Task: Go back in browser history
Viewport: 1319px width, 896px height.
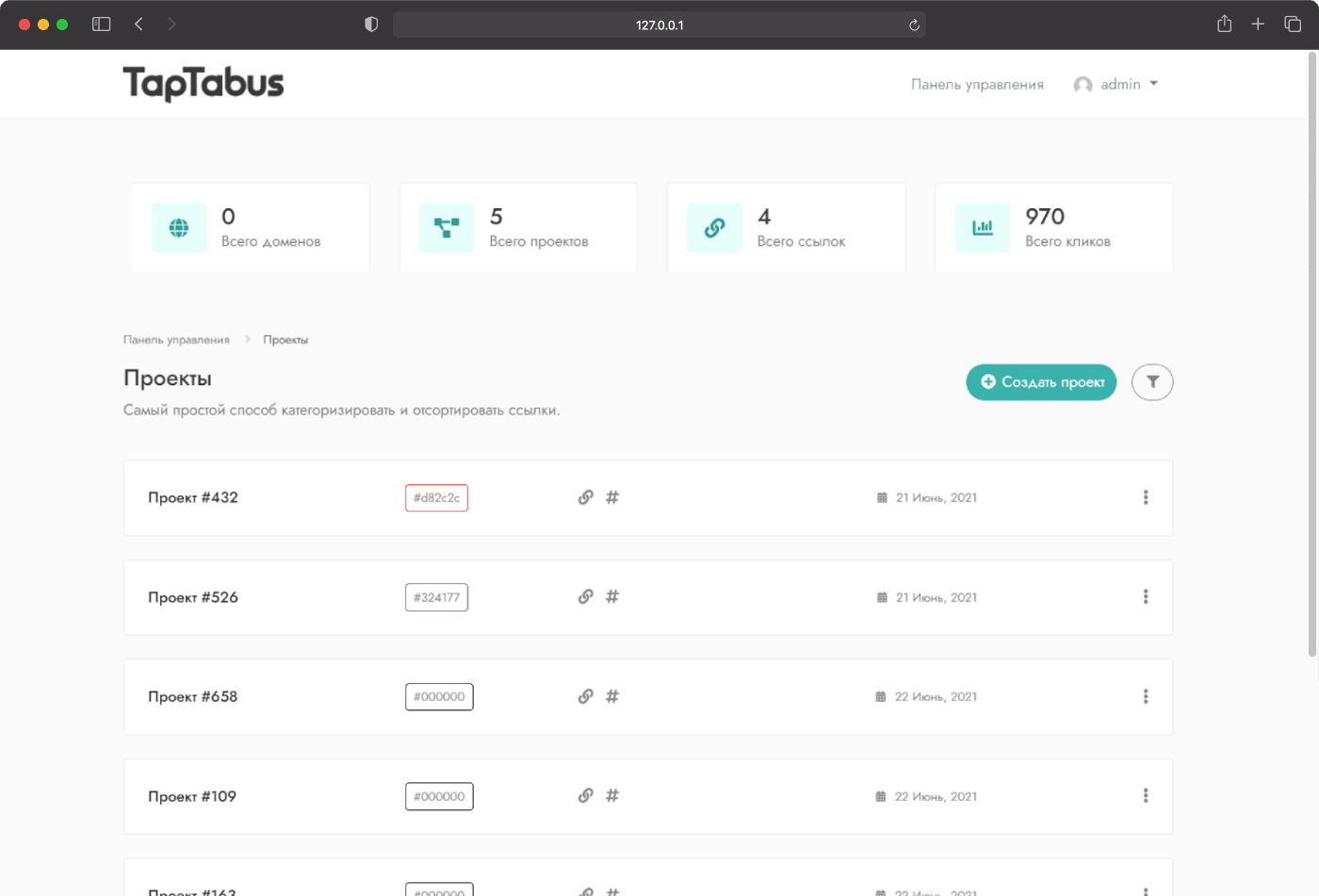Action: [138, 24]
